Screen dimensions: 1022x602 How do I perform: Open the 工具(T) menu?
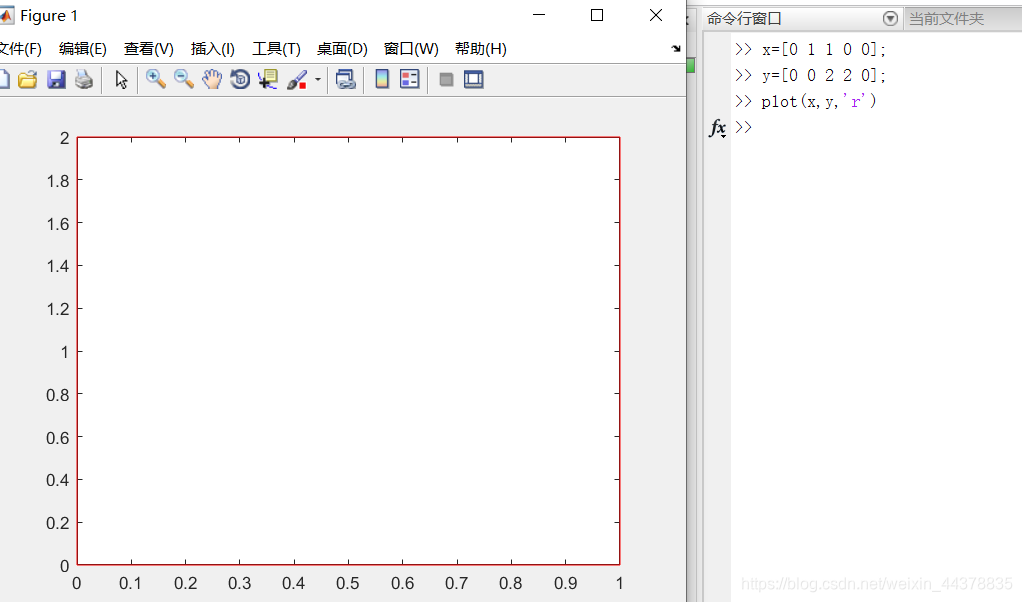[x=276, y=49]
